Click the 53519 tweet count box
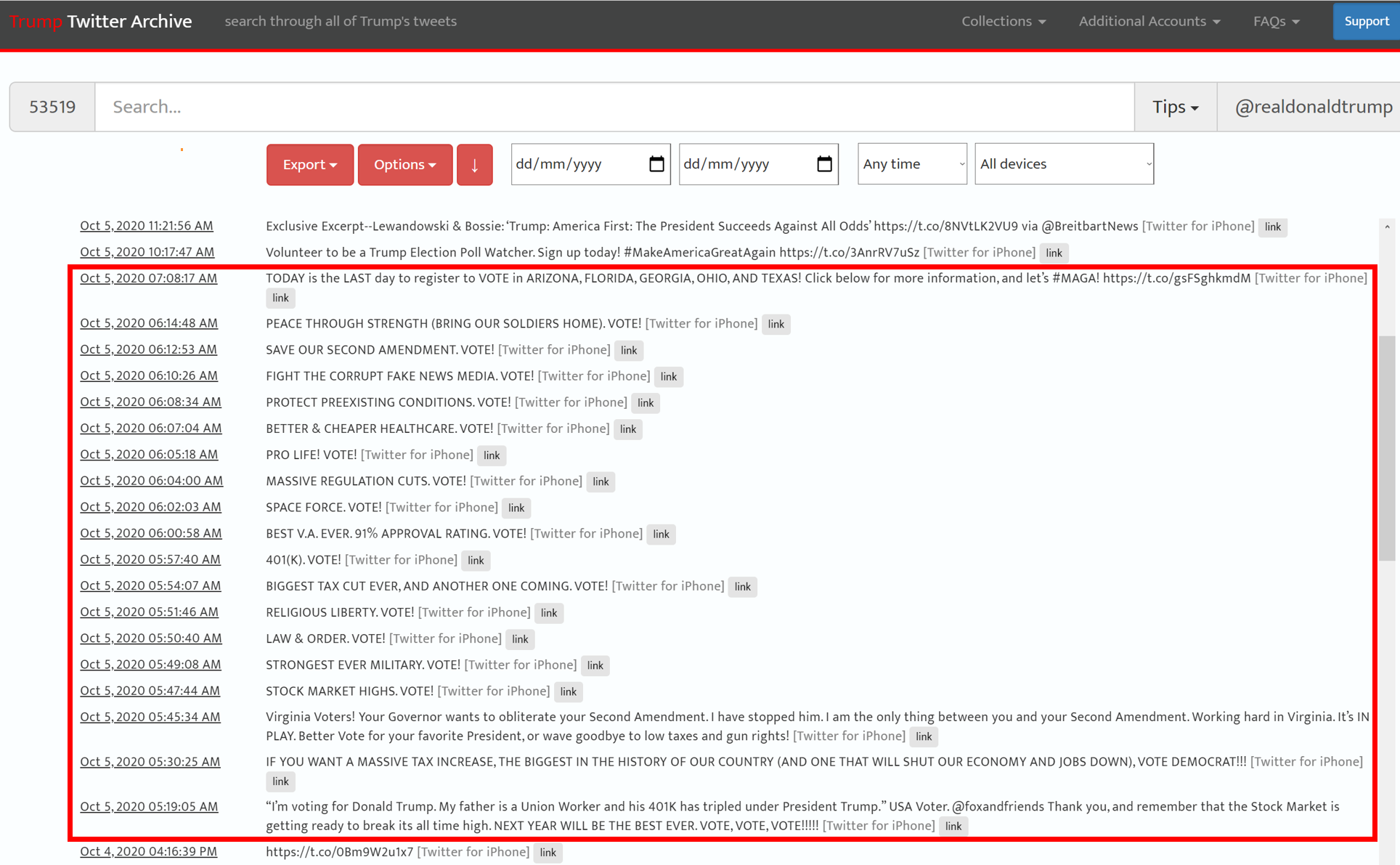 52,107
